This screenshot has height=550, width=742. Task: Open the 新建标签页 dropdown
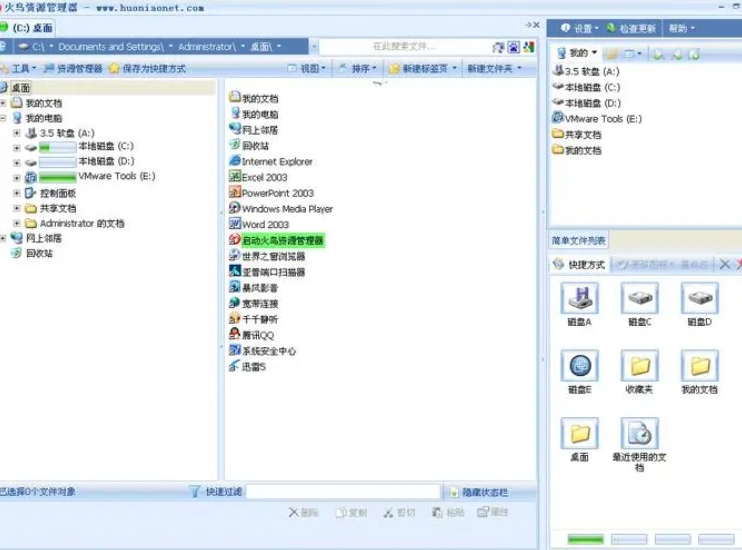pos(424,69)
